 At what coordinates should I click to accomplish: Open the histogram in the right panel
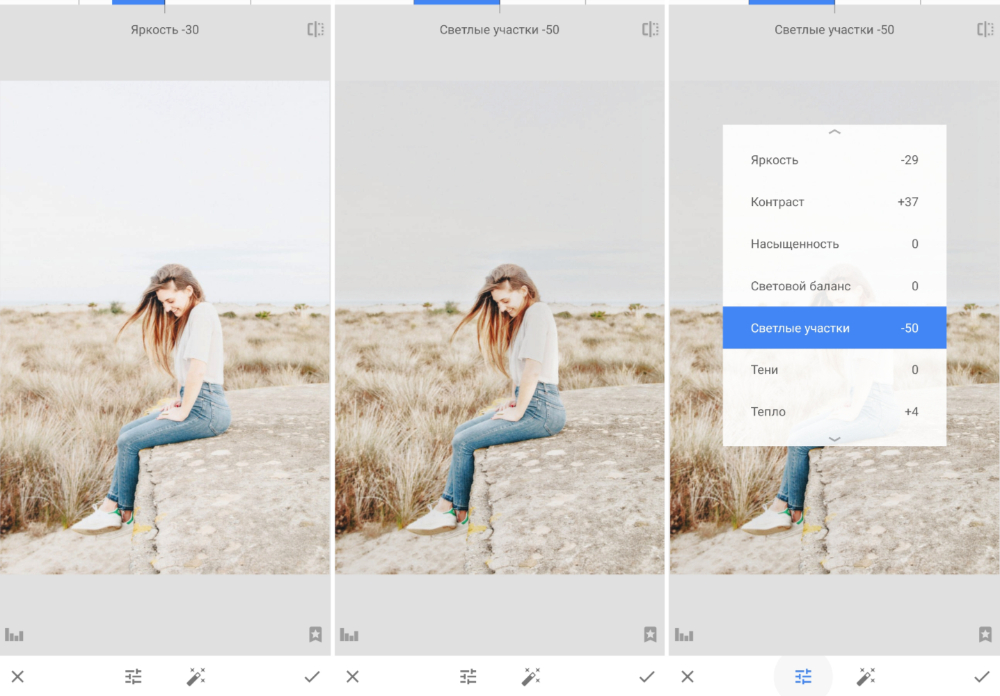[x=683, y=634]
